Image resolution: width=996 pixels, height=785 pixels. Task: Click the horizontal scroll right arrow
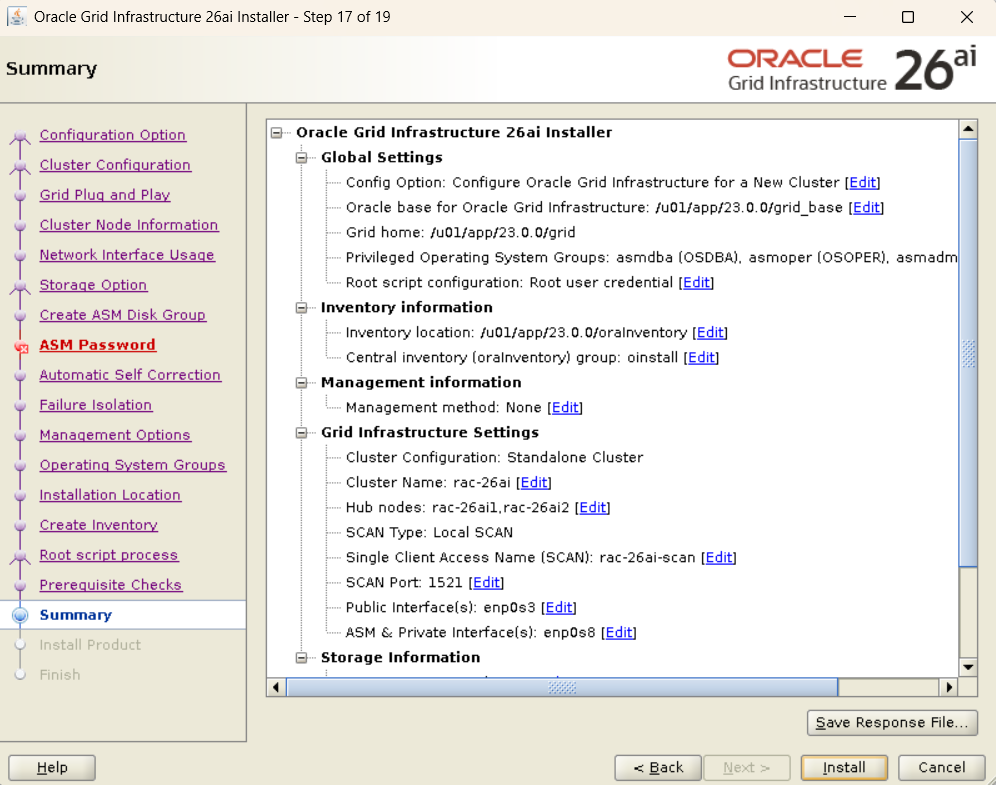point(949,688)
